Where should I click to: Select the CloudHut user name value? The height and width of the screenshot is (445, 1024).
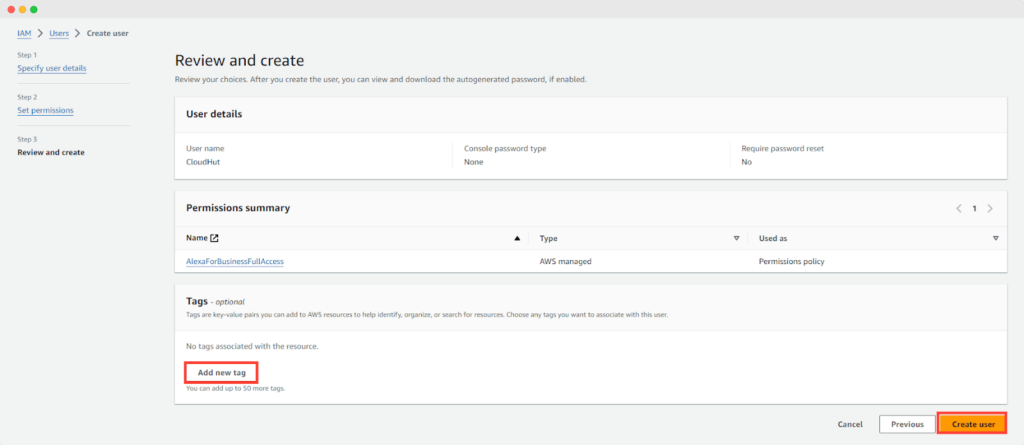click(203, 162)
